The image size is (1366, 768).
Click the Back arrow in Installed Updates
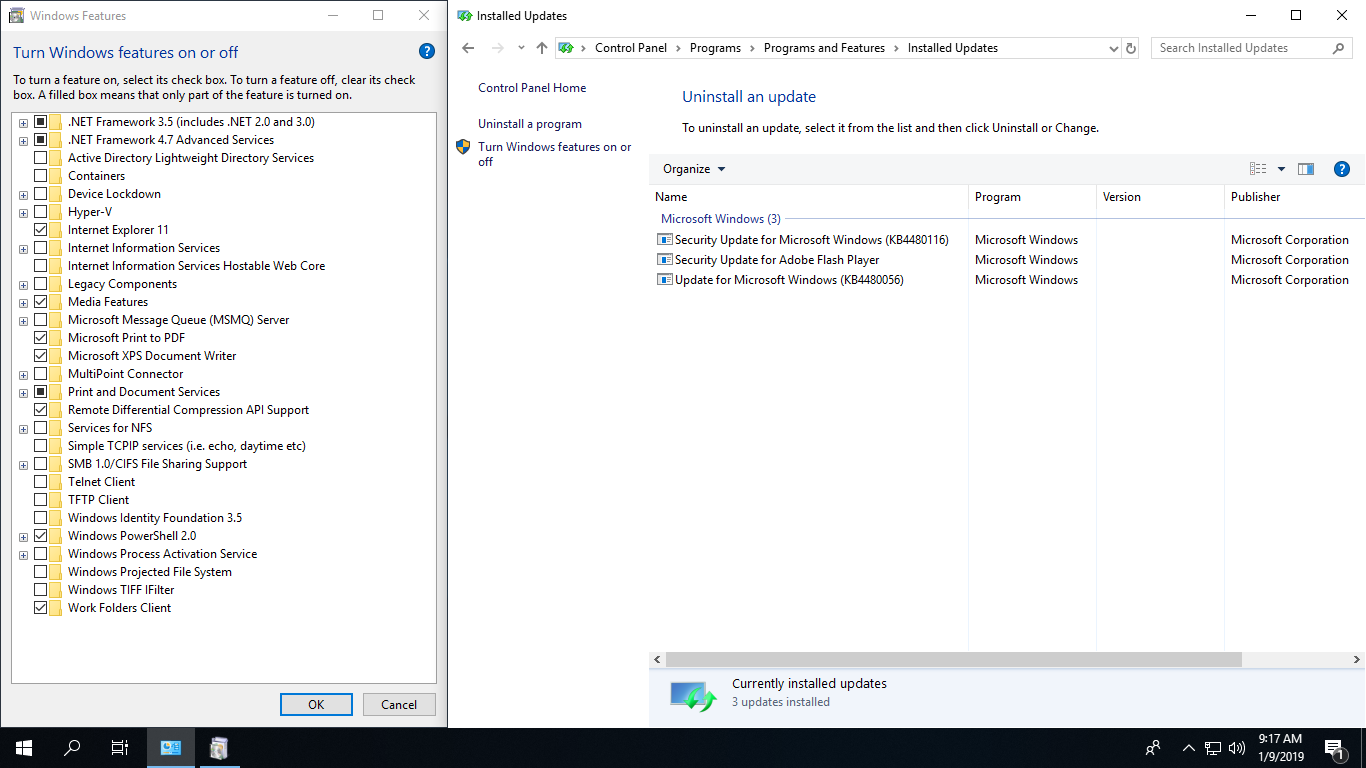point(468,48)
